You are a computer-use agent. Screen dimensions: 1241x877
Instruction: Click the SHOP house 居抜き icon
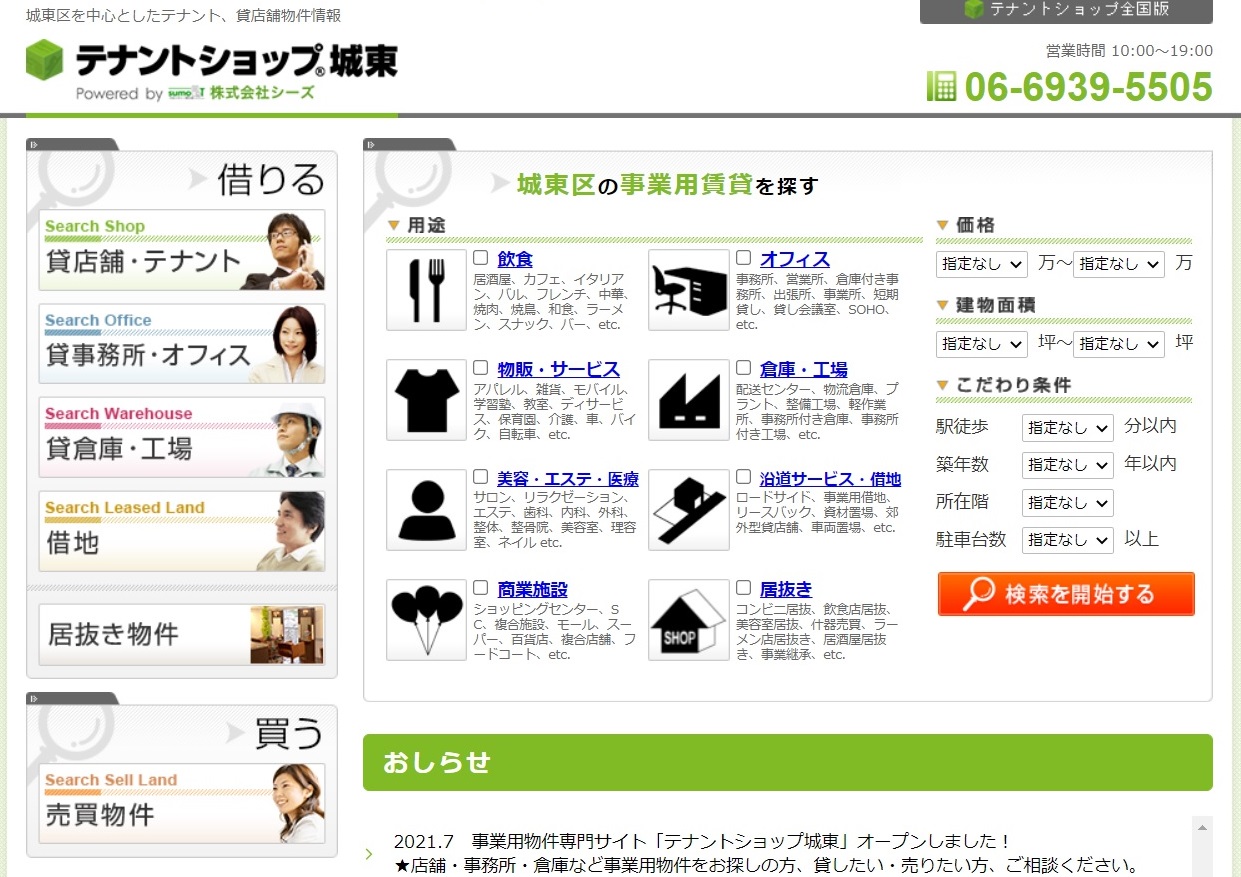point(688,620)
